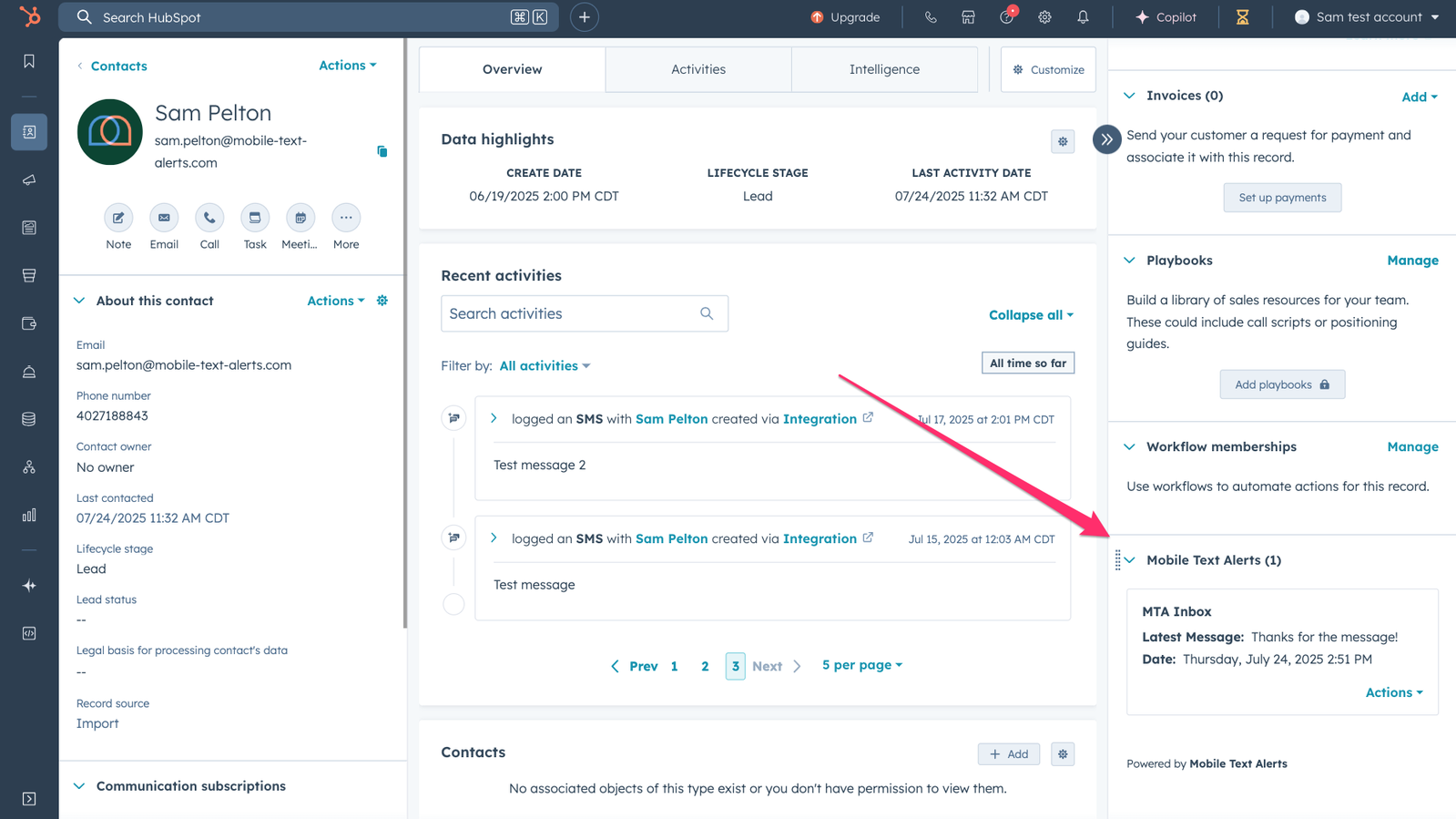Click the Data highlights settings gear
The width and height of the screenshot is (1456, 819).
pyautogui.click(x=1063, y=141)
